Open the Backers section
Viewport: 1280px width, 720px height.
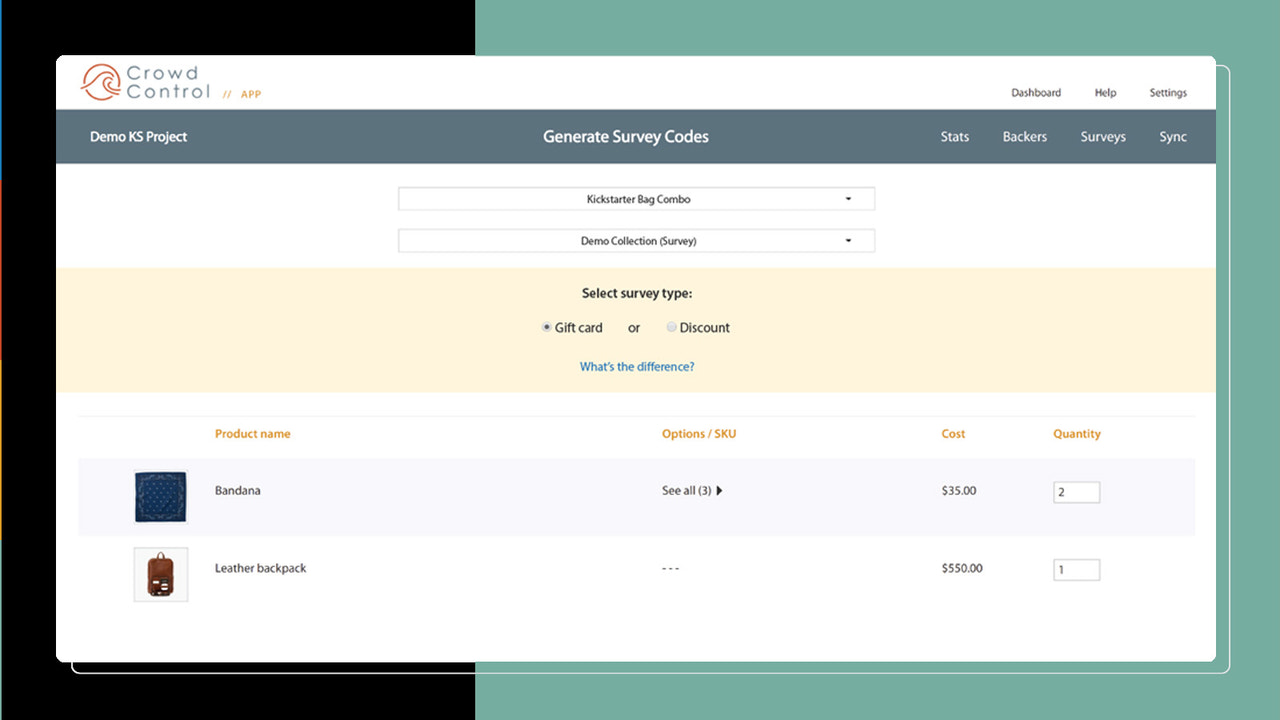[1024, 136]
